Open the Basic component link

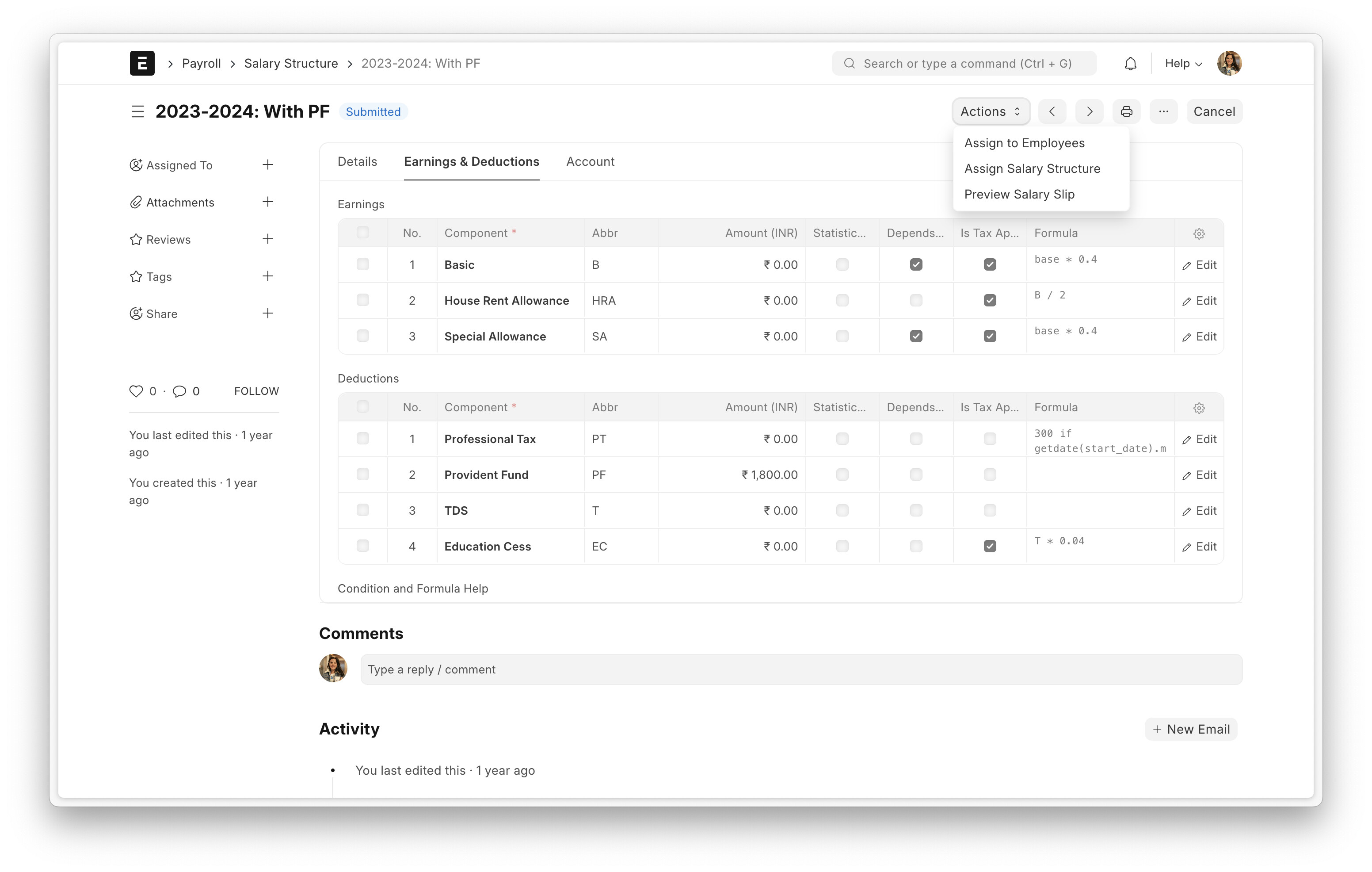(459, 265)
